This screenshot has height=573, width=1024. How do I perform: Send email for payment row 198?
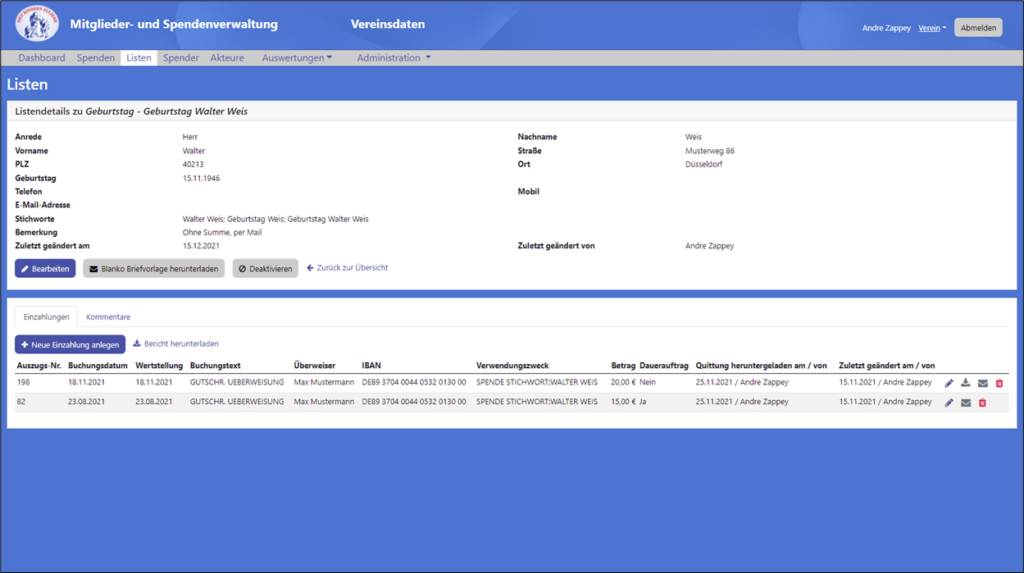982,383
